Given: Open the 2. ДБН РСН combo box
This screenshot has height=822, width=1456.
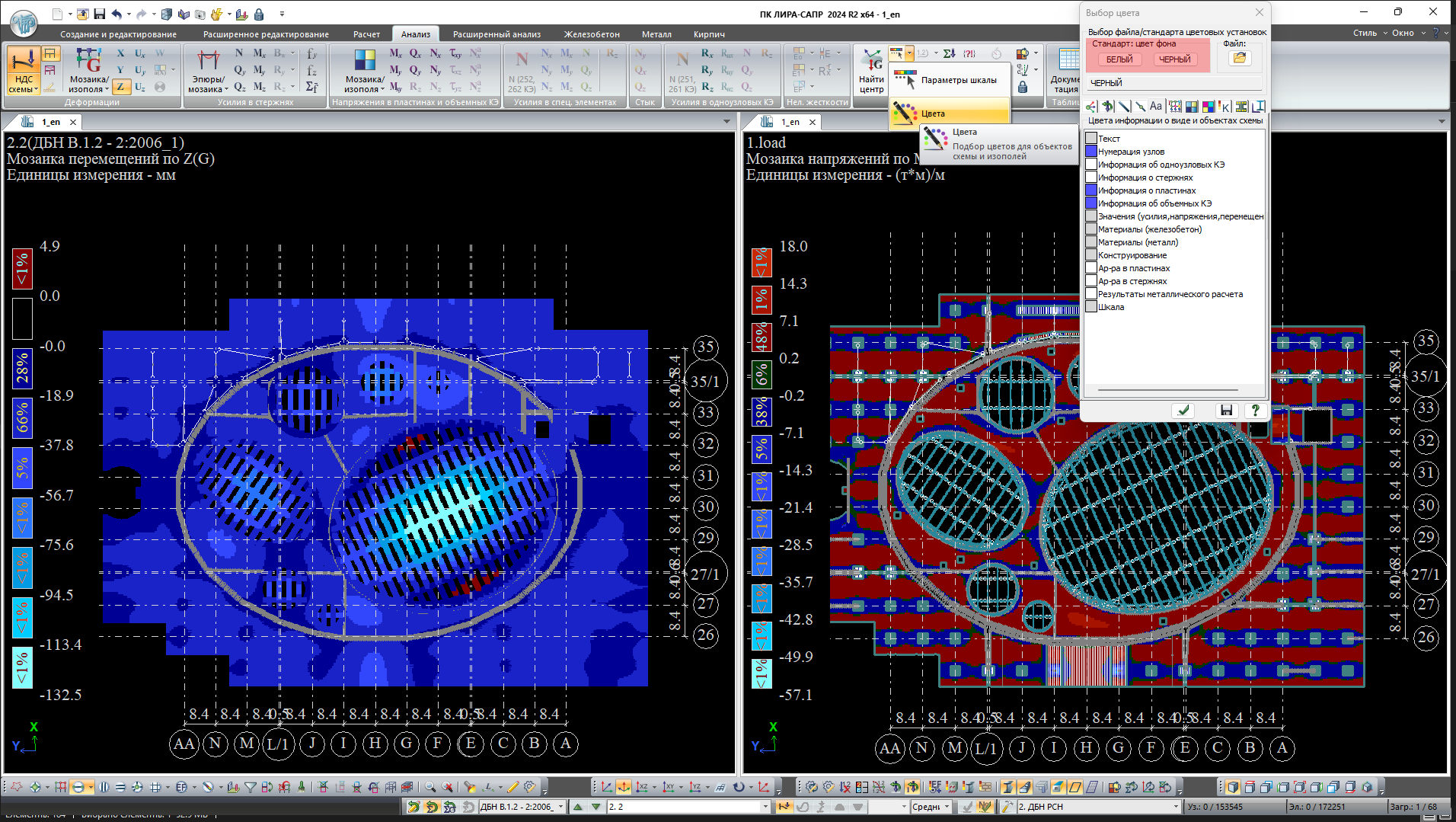Looking at the screenshot, I should (1175, 807).
